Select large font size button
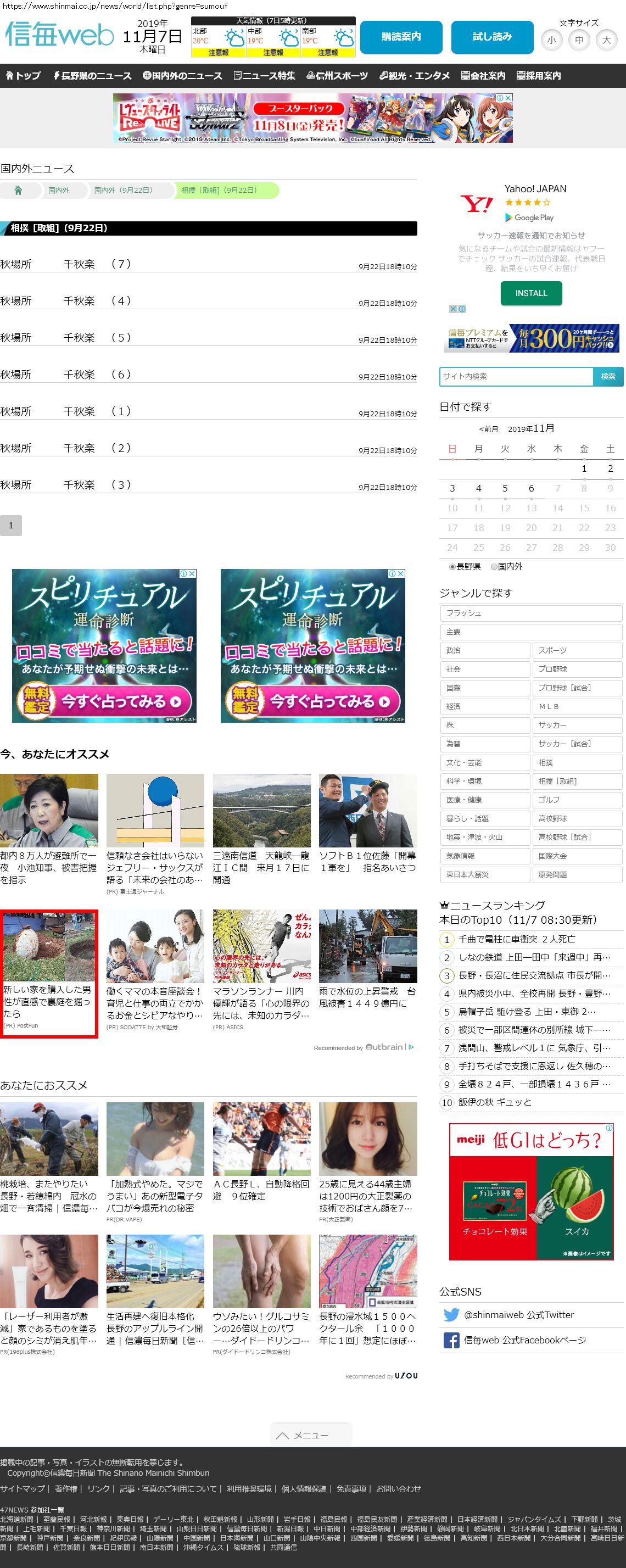The height and width of the screenshot is (1568, 626). click(x=606, y=40)
